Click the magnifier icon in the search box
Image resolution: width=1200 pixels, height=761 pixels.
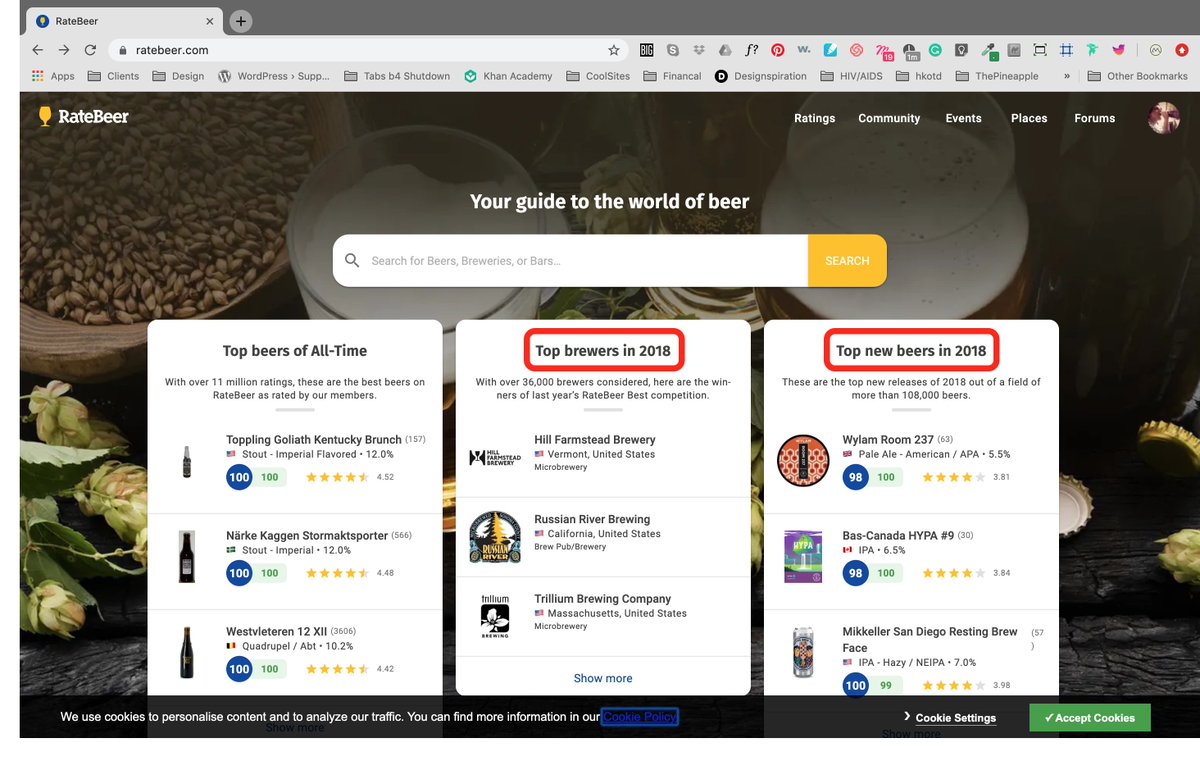[x=351, y=261]
